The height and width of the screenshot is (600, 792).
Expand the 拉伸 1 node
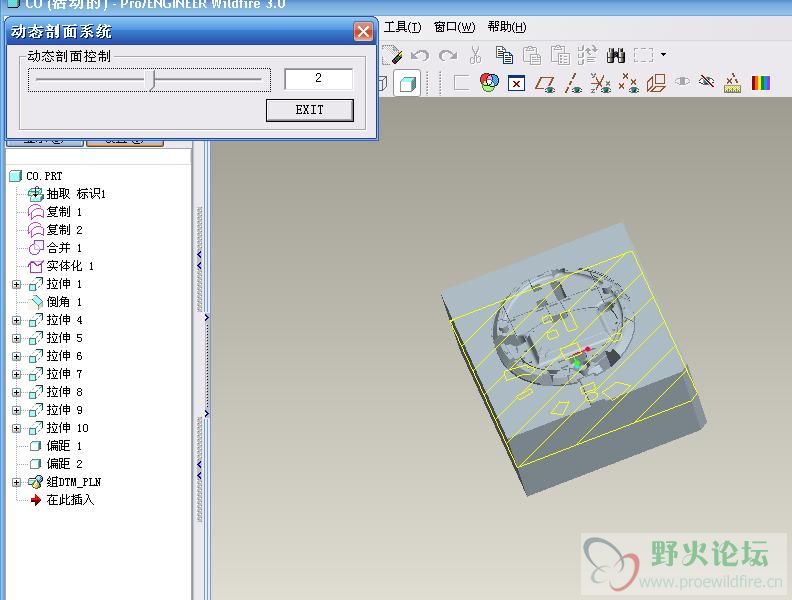[x=16, y=284]
